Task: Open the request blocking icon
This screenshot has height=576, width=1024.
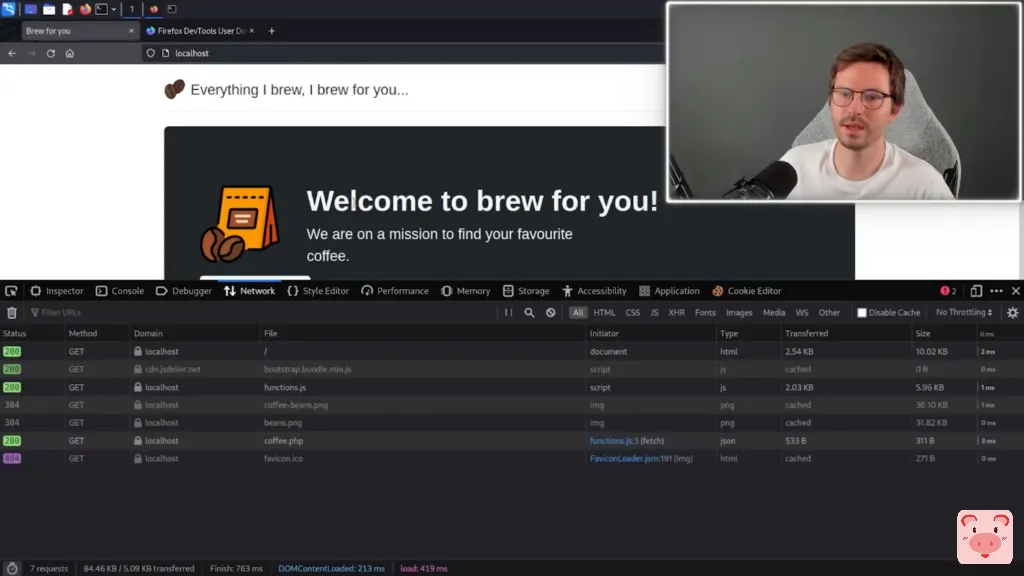Action: (551, 313)
